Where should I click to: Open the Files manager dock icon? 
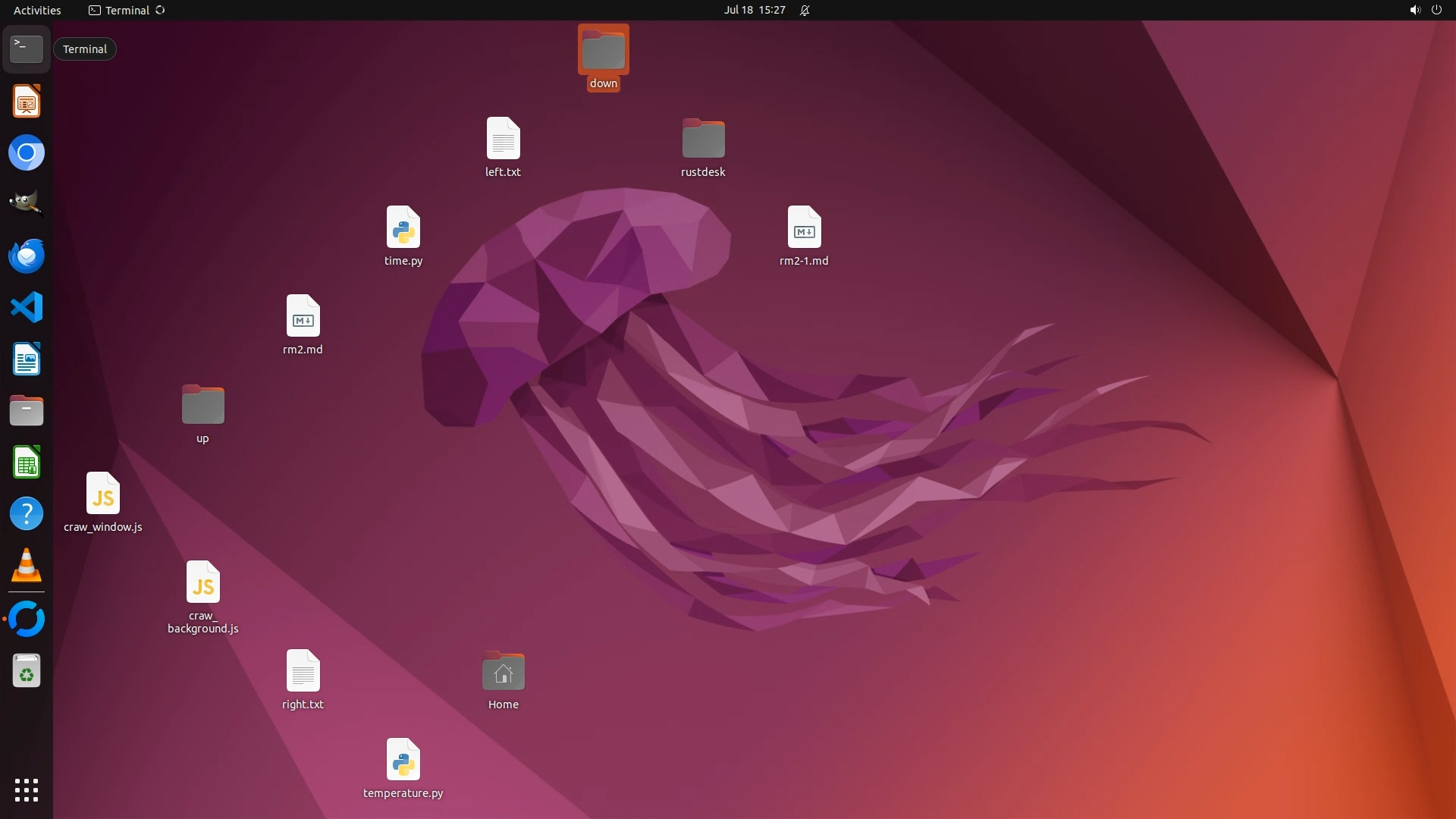27,411
